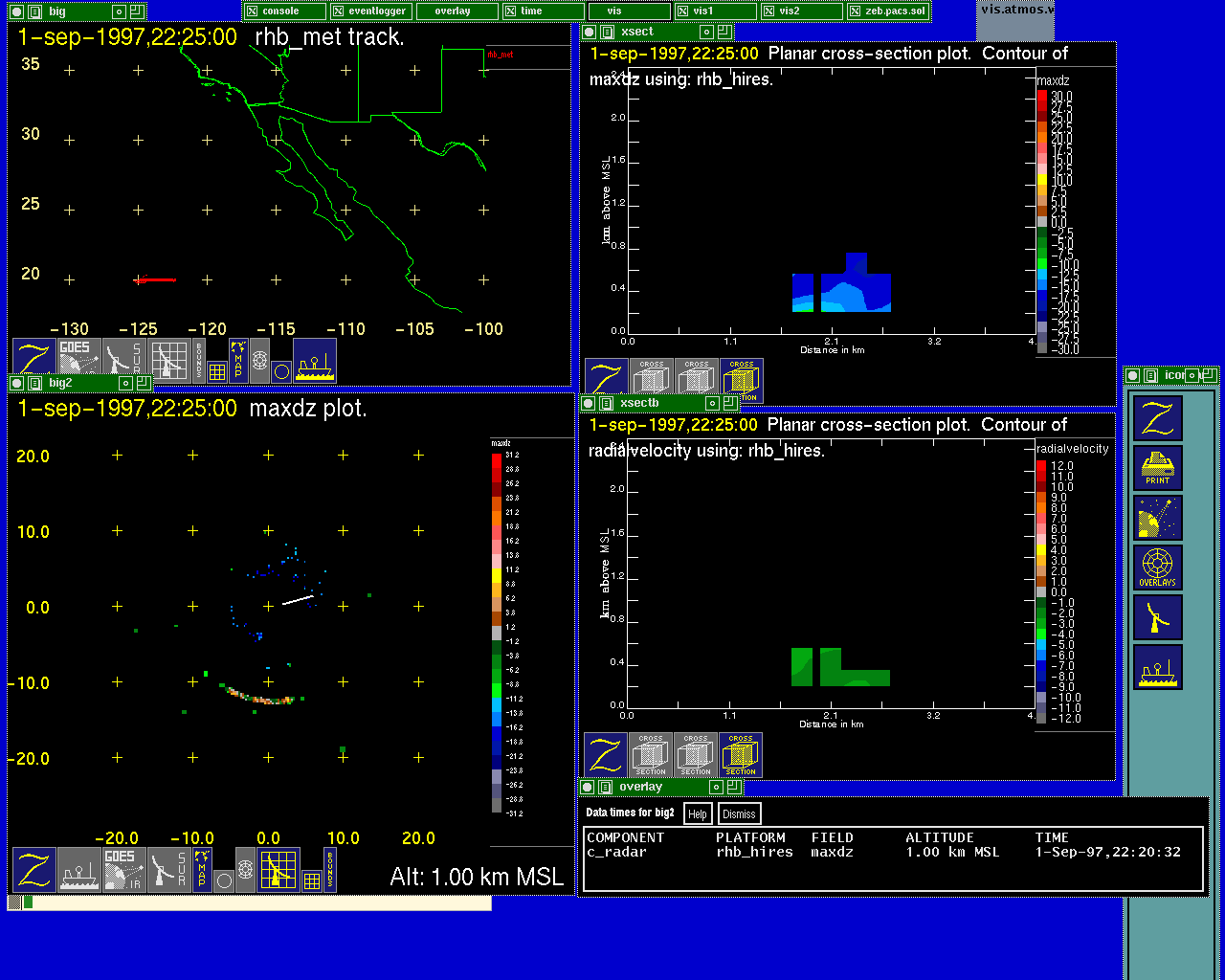Open the OVERLAYS icon in the icon bar

pyautogui.click(x=1157, y=568)
